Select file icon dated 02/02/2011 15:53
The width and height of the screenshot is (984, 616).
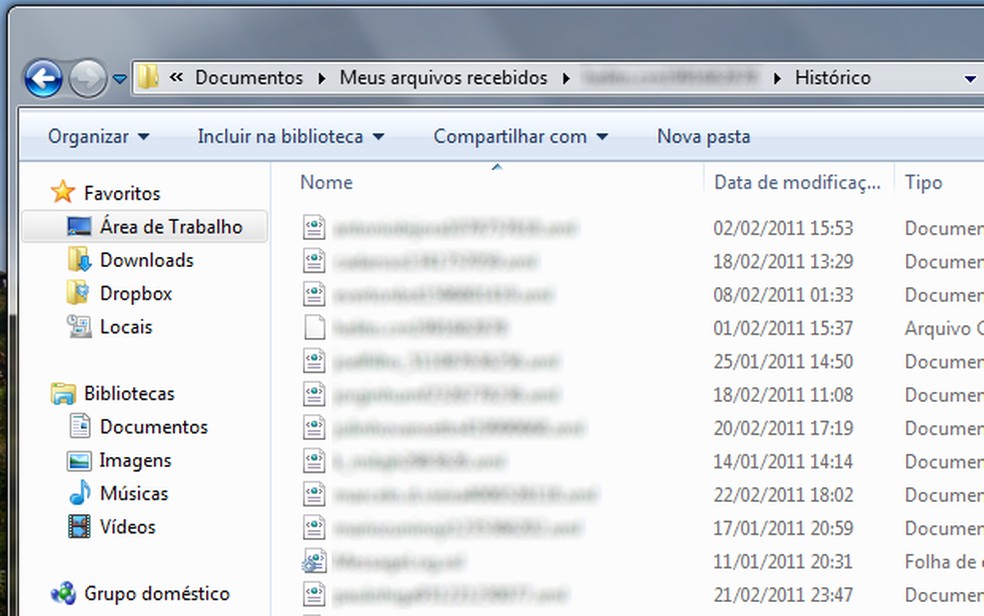pos(314,227)
